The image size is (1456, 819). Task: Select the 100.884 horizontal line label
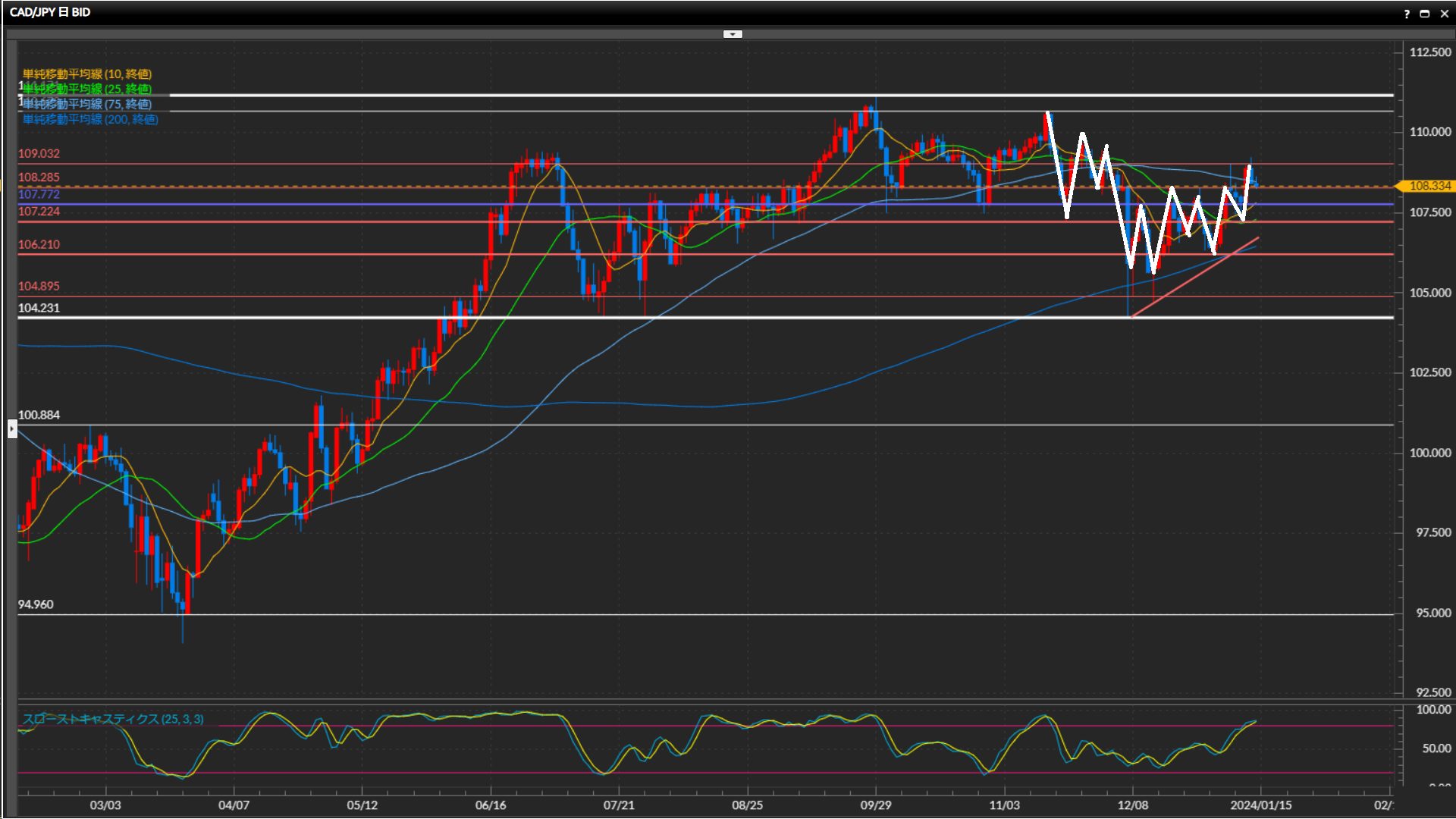(39, 415)
